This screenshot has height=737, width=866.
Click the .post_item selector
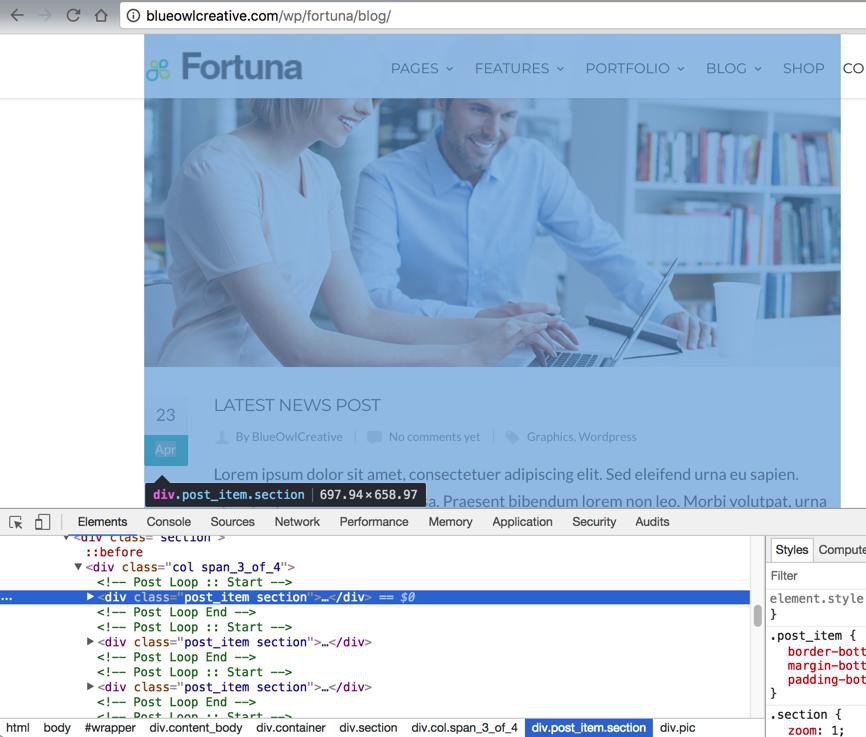pos(806,635)
